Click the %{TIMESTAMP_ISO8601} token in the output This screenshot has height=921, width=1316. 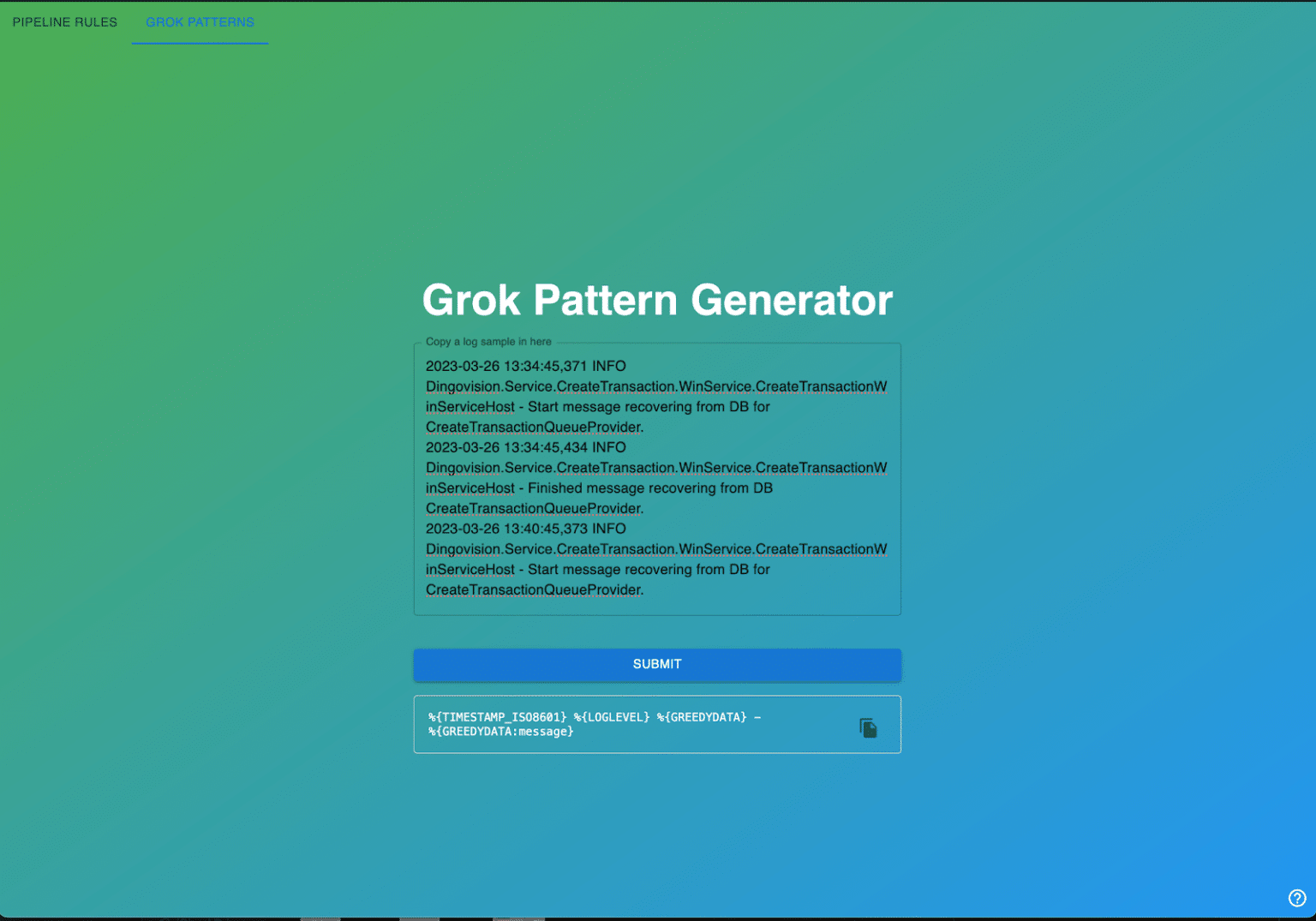pos(497,717)
